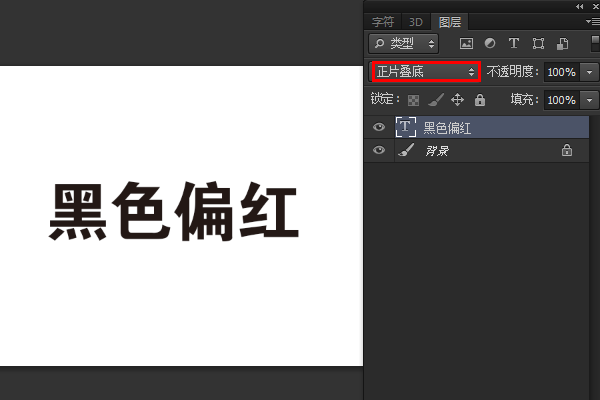Close the panel group
This screenshot has width=600, height=400.
click(x=595, y=6)
